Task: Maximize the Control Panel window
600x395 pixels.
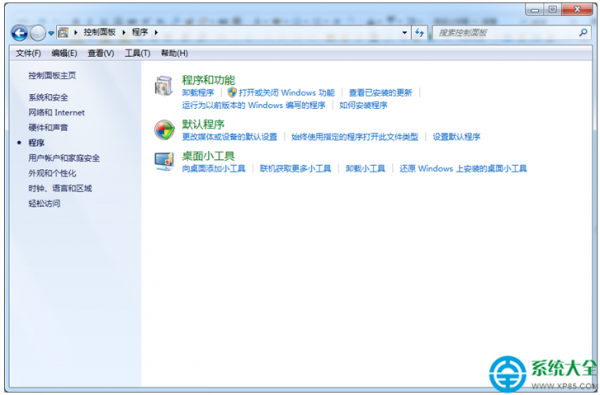Action: coord(553,10)
